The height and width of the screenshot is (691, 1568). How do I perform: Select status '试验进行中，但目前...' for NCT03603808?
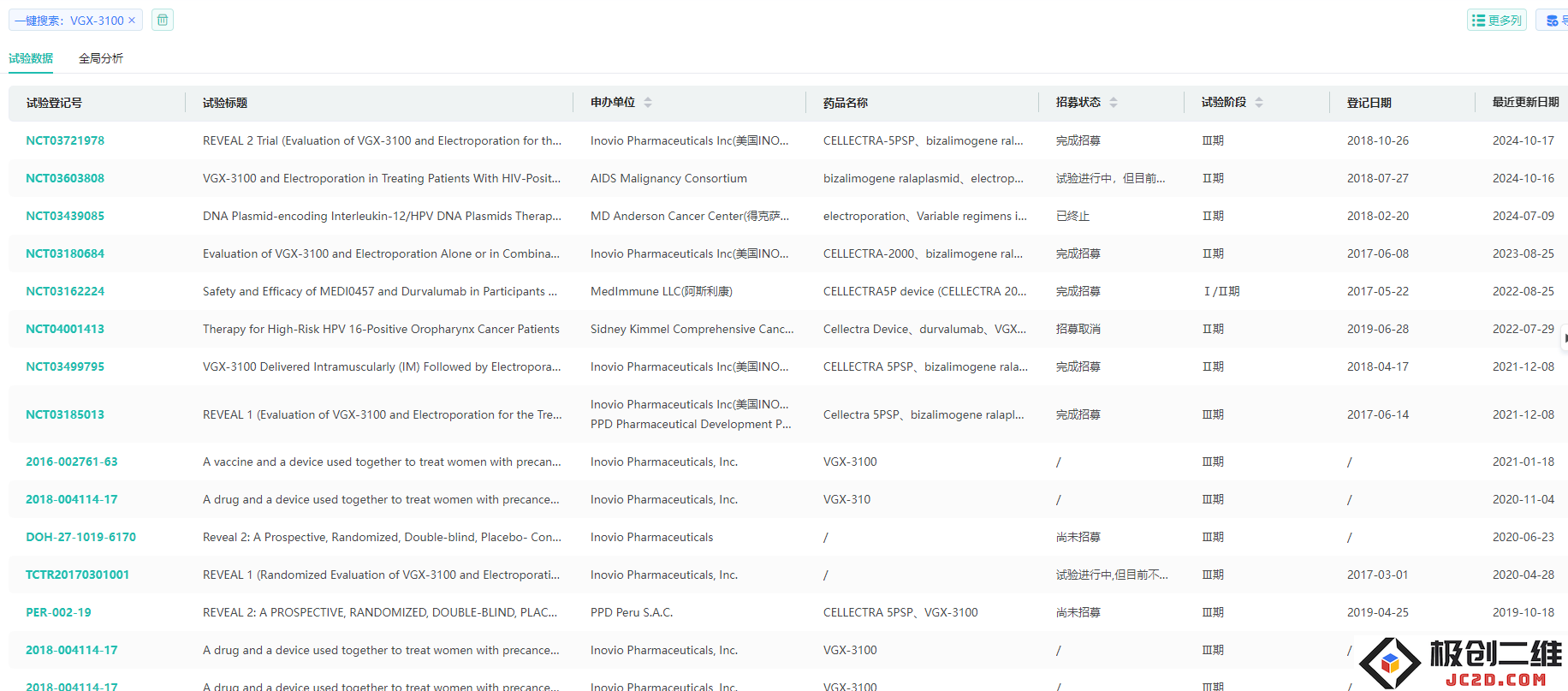click(x=1111, y=178)
